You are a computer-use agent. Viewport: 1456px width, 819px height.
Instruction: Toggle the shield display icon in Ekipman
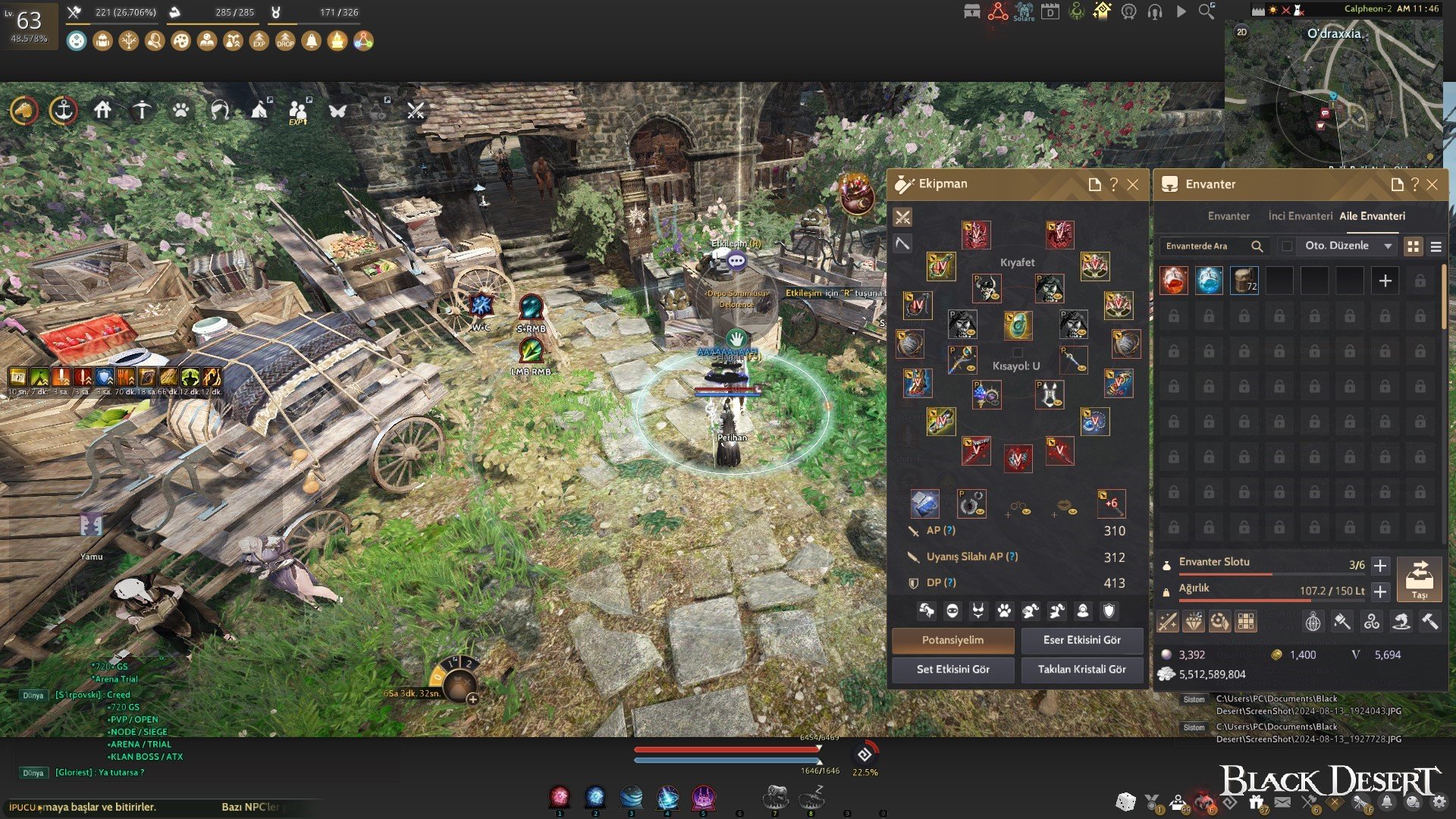click(x=1109, y=611)
